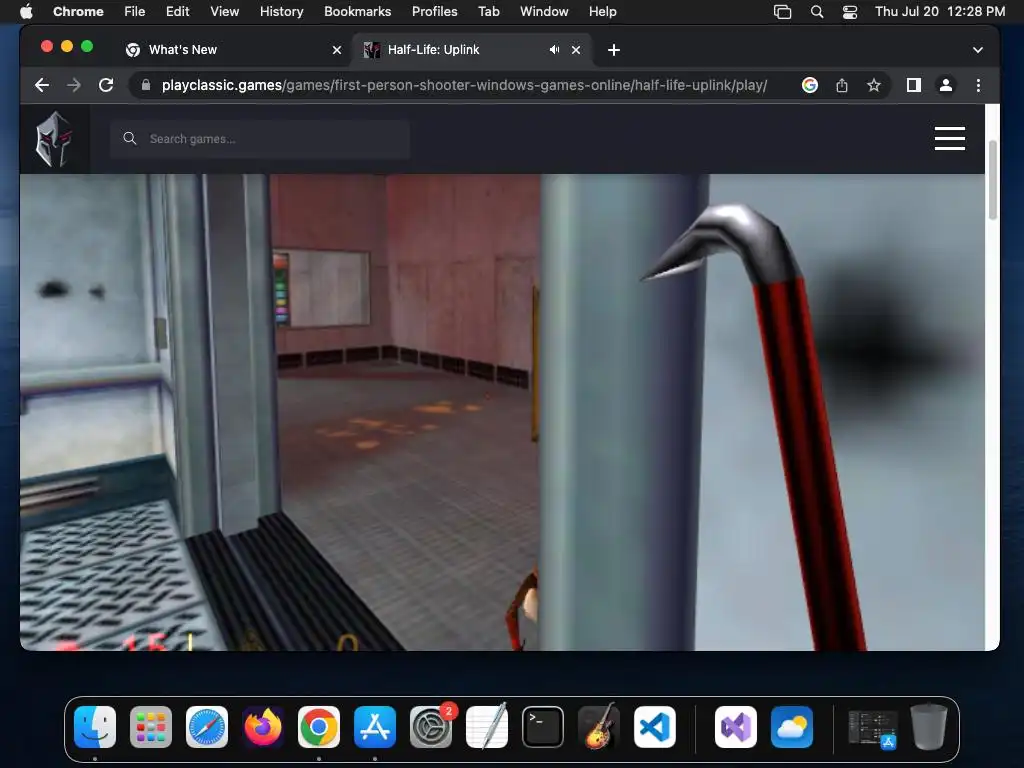This screenshot has height=768, width=1024.
Task: Open the File menu
Action: [x=135, y=11]
